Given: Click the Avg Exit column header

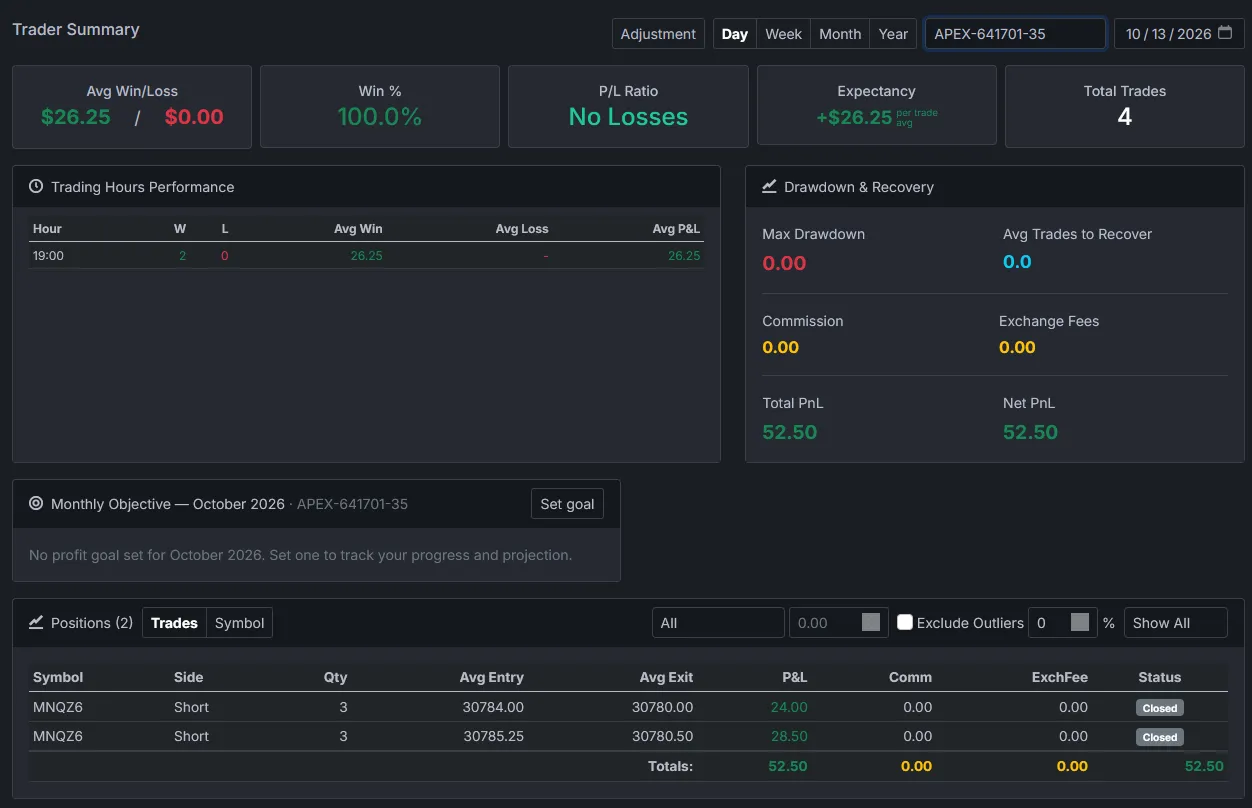Looking at the screenshot, I should pyautogui.click(x=667, y=677).
